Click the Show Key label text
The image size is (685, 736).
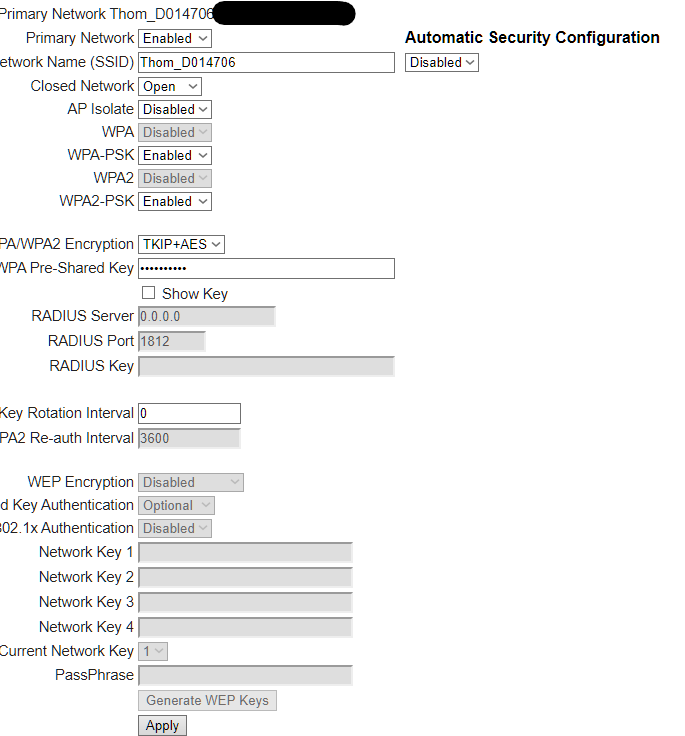click(195, 294)
